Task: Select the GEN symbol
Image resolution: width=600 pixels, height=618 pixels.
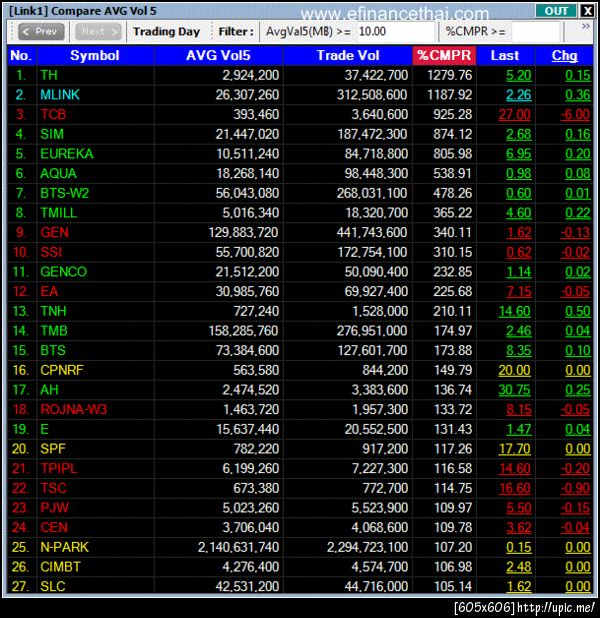Action: (x=54, y=233)
